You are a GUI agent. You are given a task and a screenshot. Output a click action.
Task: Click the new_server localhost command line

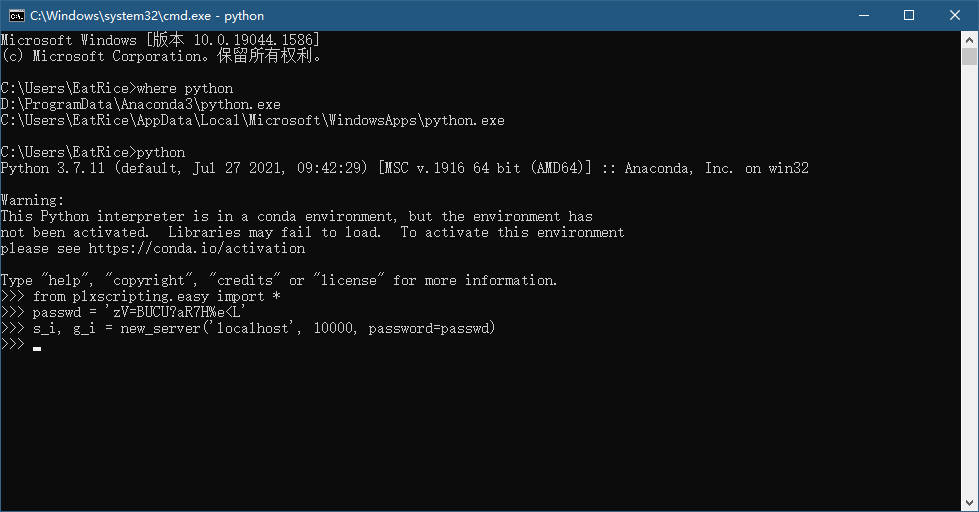(x=248, y=328)
